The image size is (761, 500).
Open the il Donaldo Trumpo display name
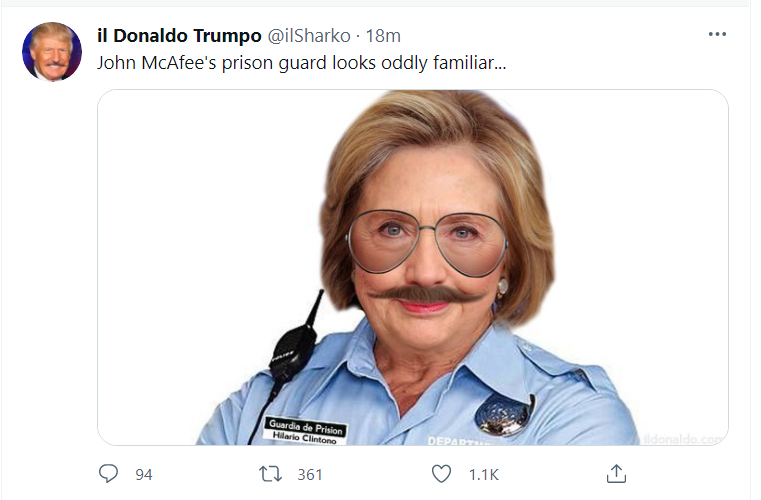point(177,35)
